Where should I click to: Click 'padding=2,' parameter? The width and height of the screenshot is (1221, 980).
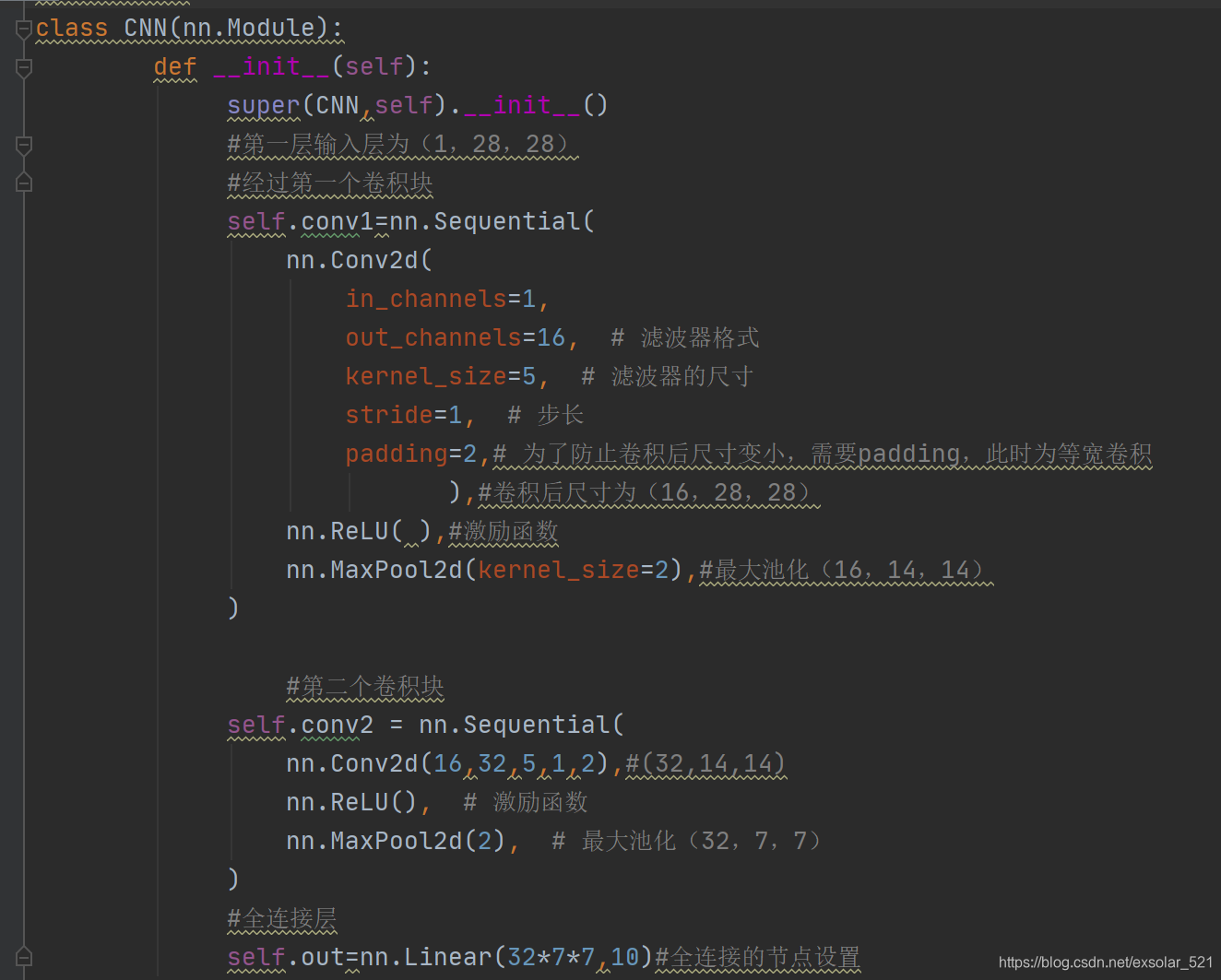(418, 455)
